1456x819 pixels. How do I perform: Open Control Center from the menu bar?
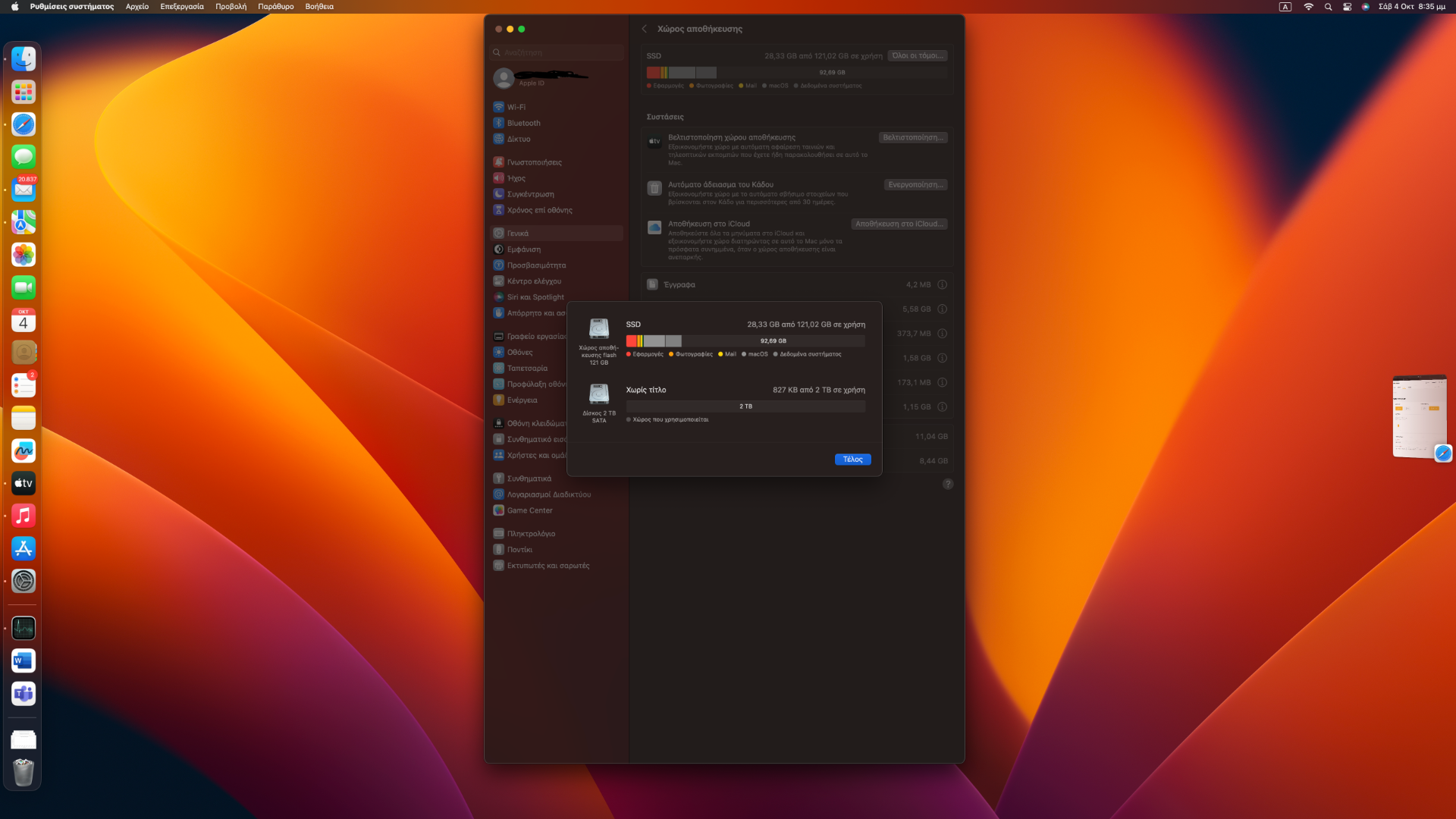1347,7
